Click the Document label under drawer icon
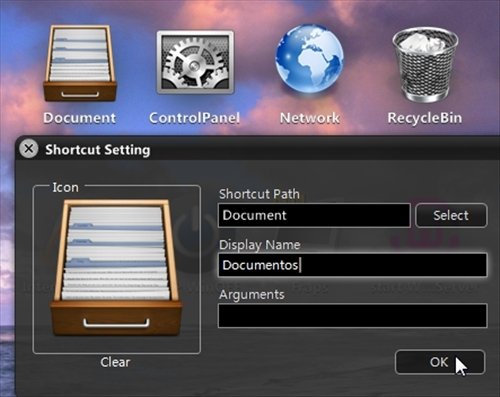Screen dimensions: 500x397 pos(80,118)
